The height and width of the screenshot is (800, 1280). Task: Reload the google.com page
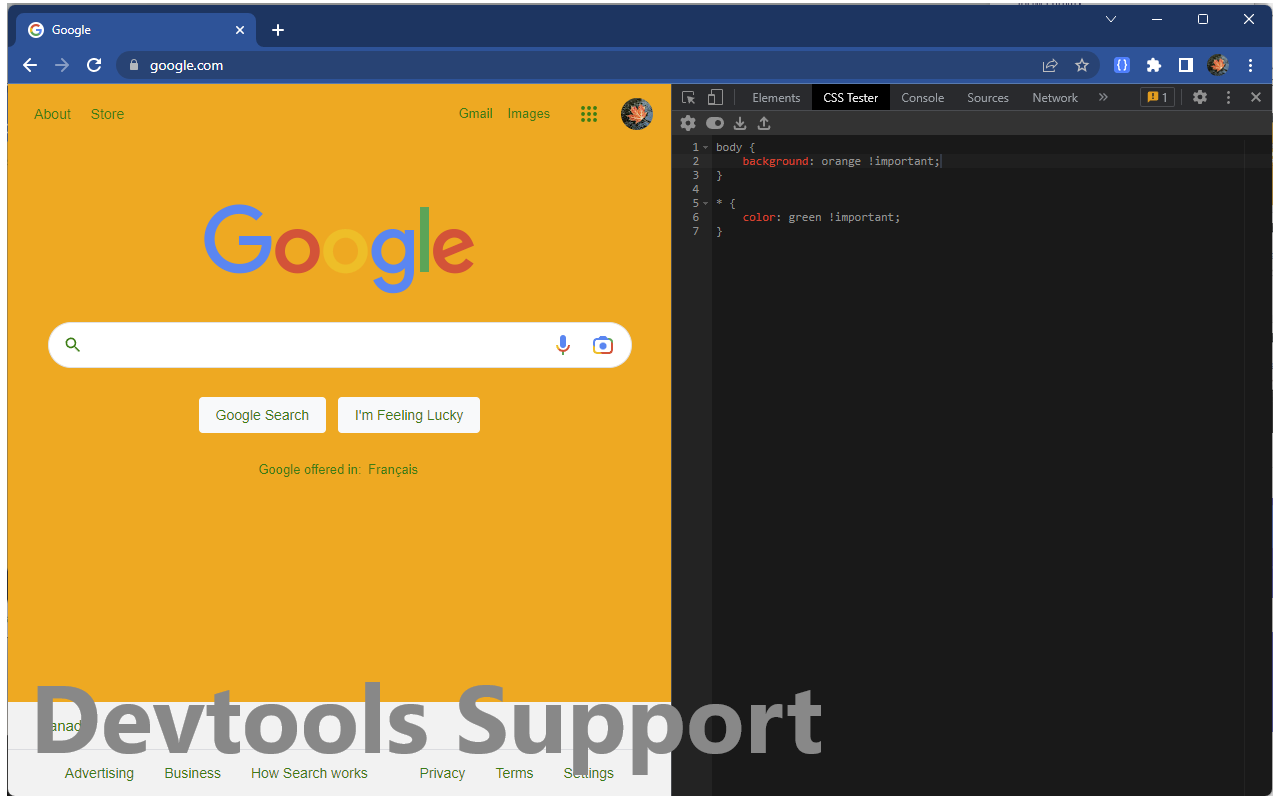click(x=94, y=65)
